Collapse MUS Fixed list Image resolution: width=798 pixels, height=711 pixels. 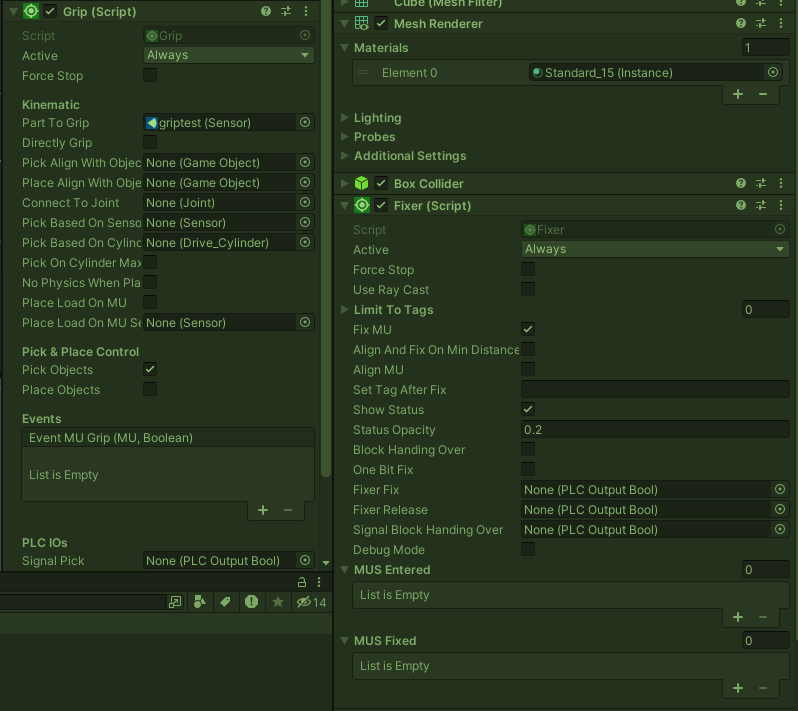pyautogui.click(x=345, y=641)
